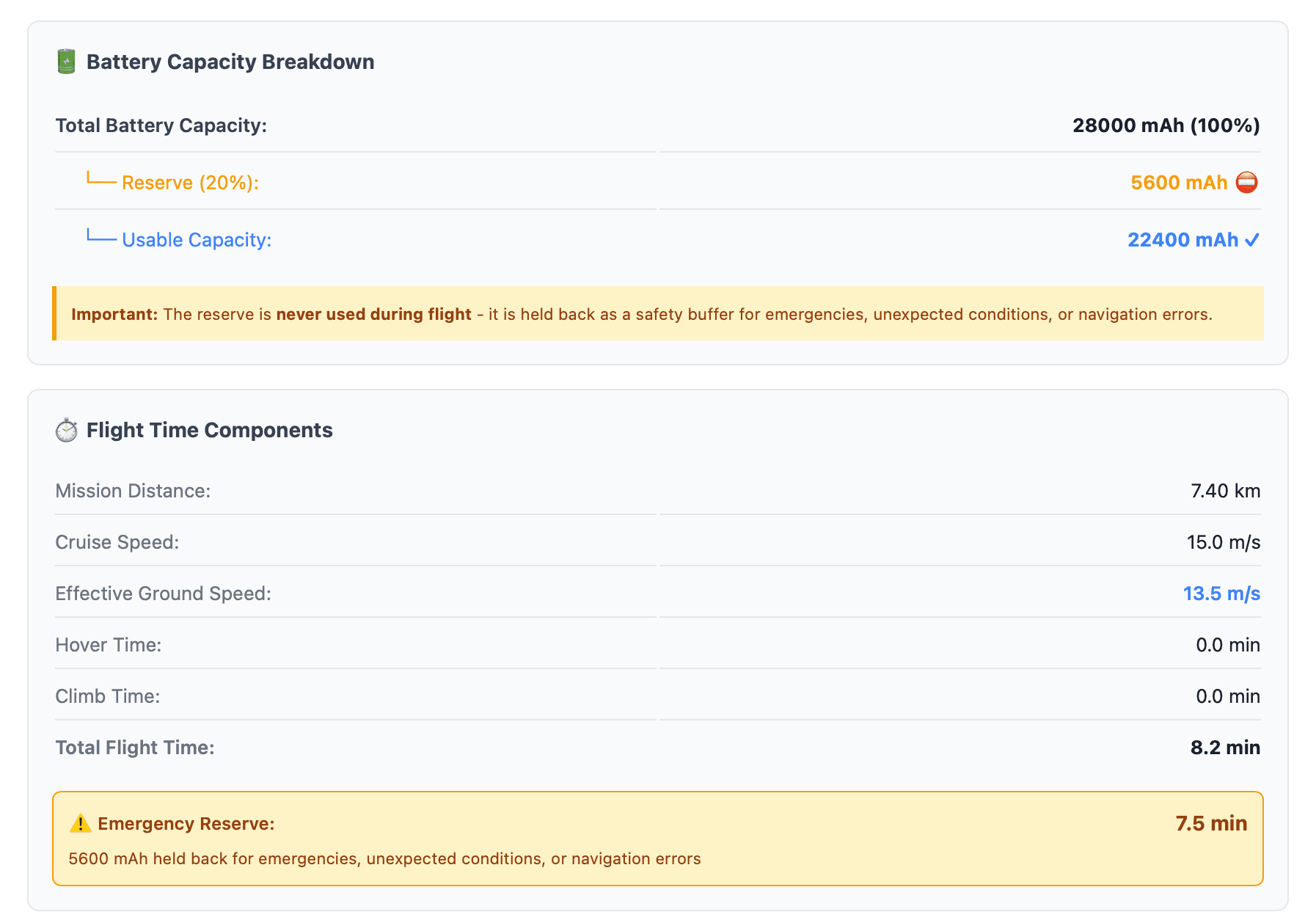
Task: Click the warning triangle next to Emergency Reserve
Action: coord(80,823)
